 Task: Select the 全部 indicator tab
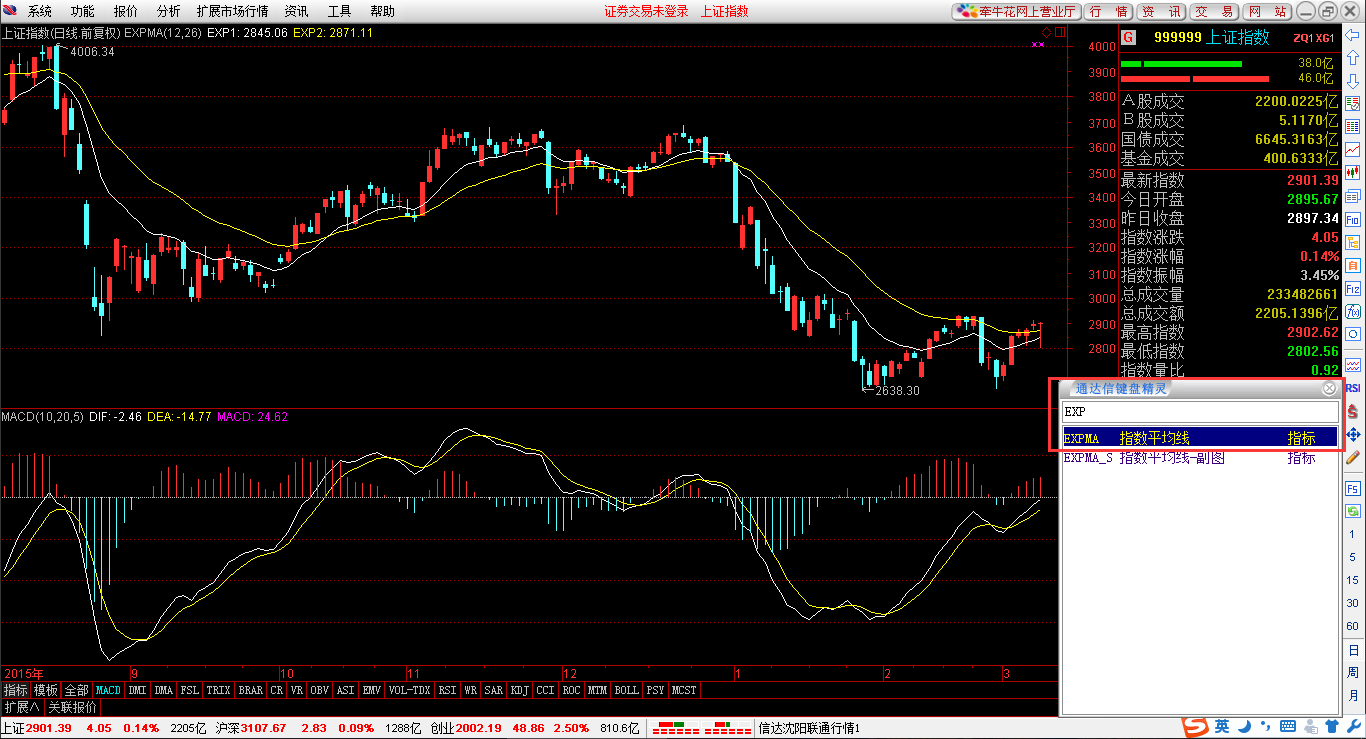point(77,690)
